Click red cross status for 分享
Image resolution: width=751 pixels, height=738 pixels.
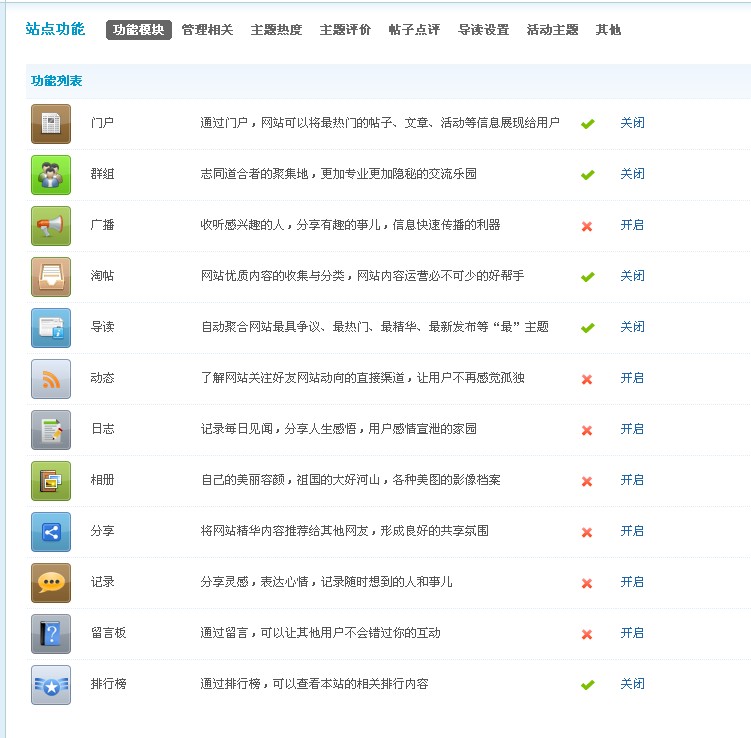click(587, 533)
